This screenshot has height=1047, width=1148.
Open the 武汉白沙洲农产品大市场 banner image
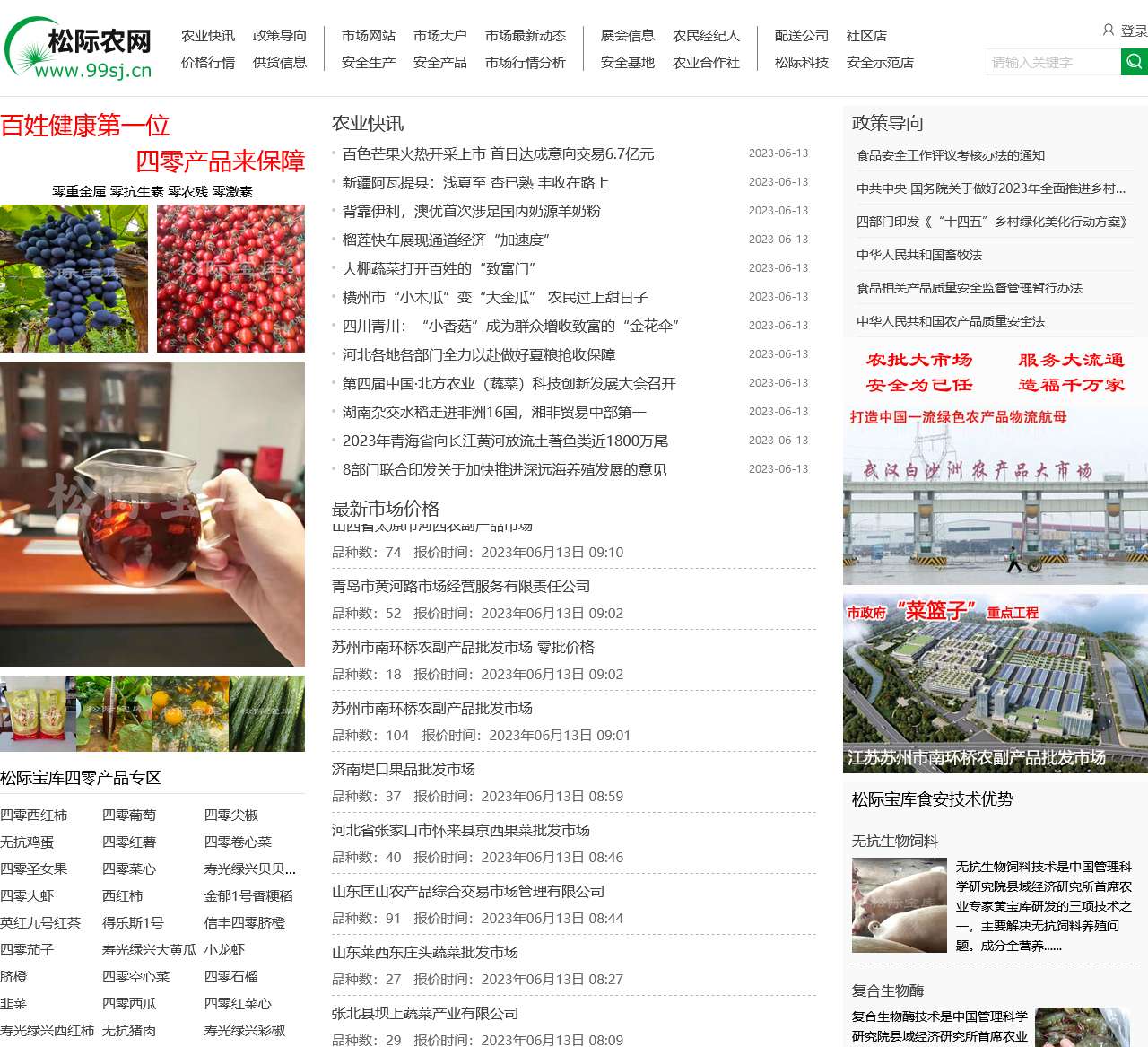point(996,465)
